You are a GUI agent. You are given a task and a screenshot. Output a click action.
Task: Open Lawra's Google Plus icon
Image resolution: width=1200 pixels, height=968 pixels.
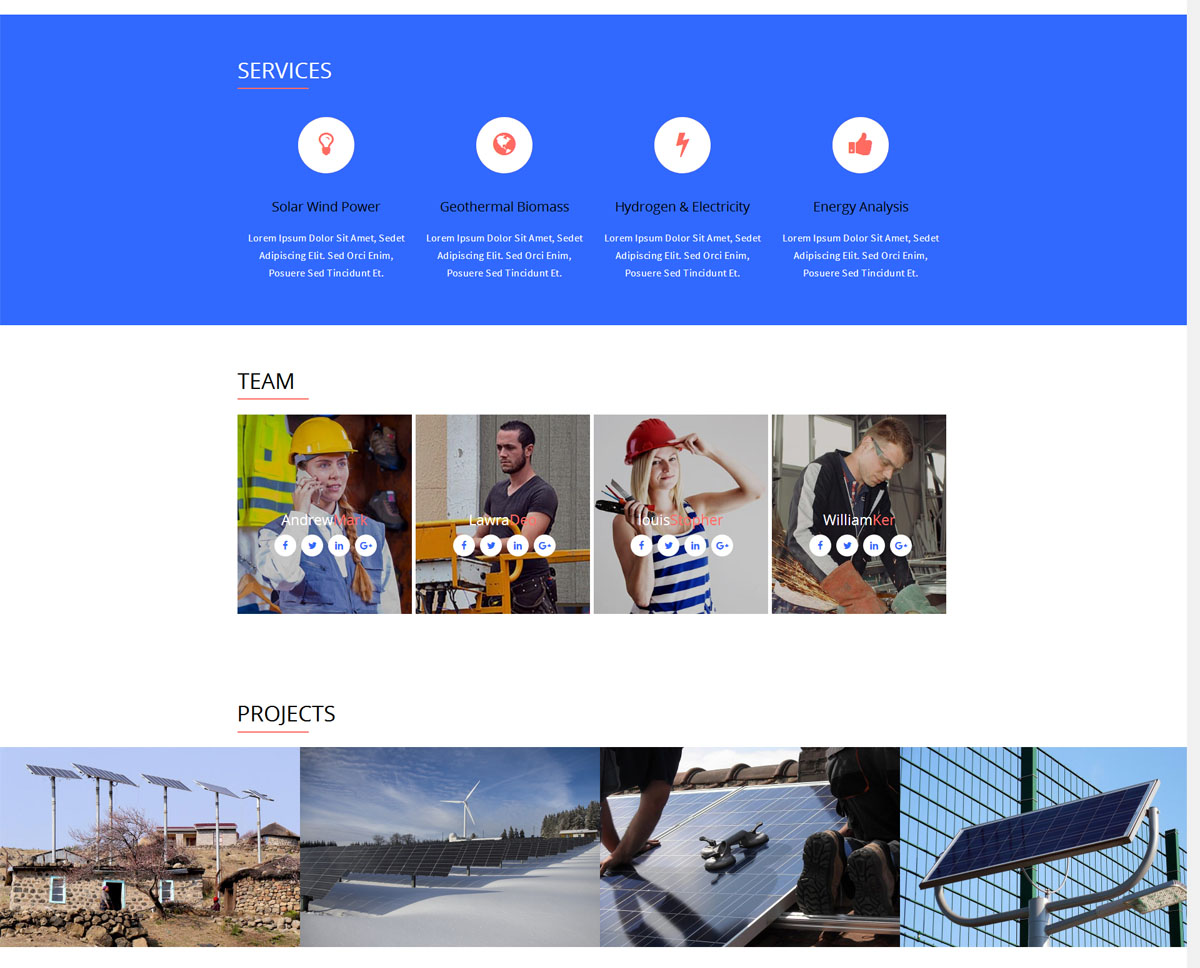[x=544, y=545]
